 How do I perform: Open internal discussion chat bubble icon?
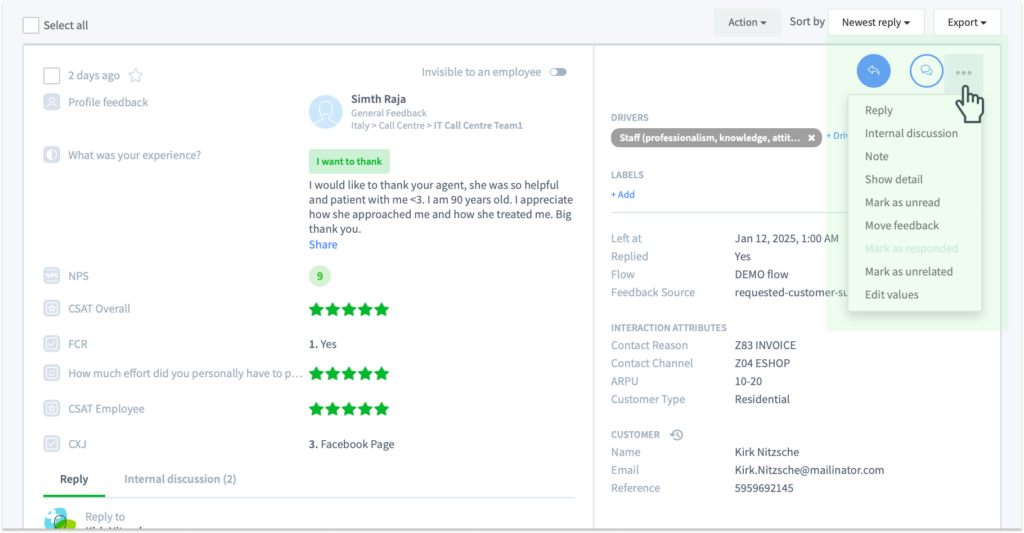(x=926, y=71)
